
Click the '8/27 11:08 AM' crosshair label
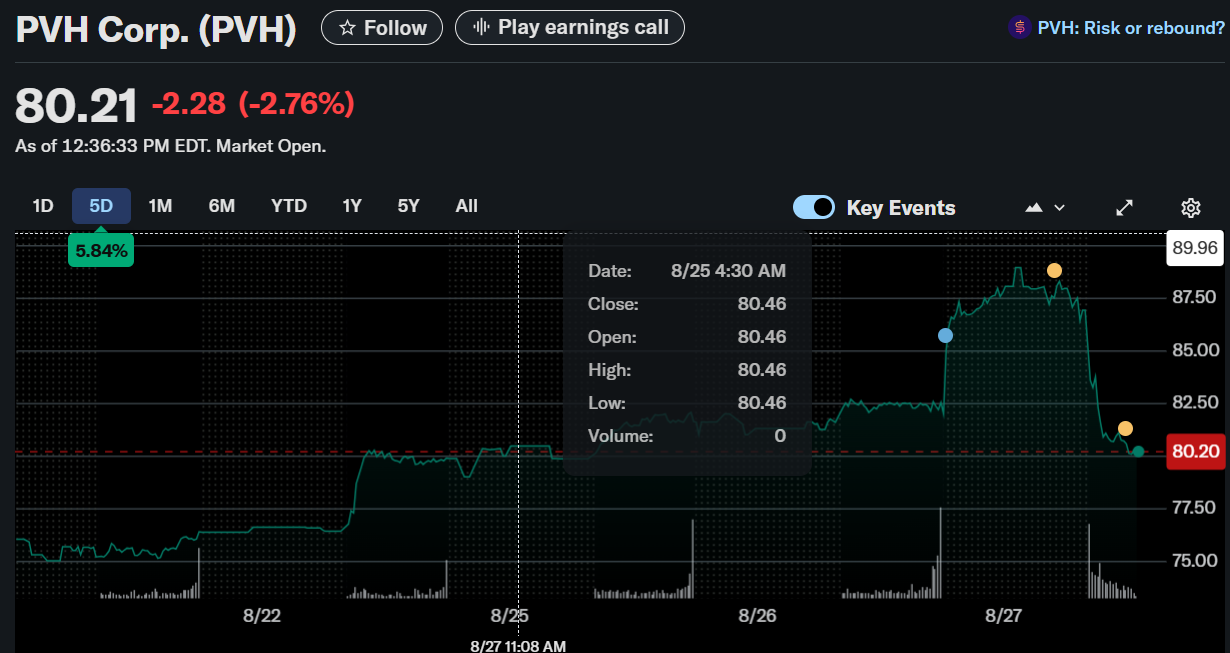[518, 645]
